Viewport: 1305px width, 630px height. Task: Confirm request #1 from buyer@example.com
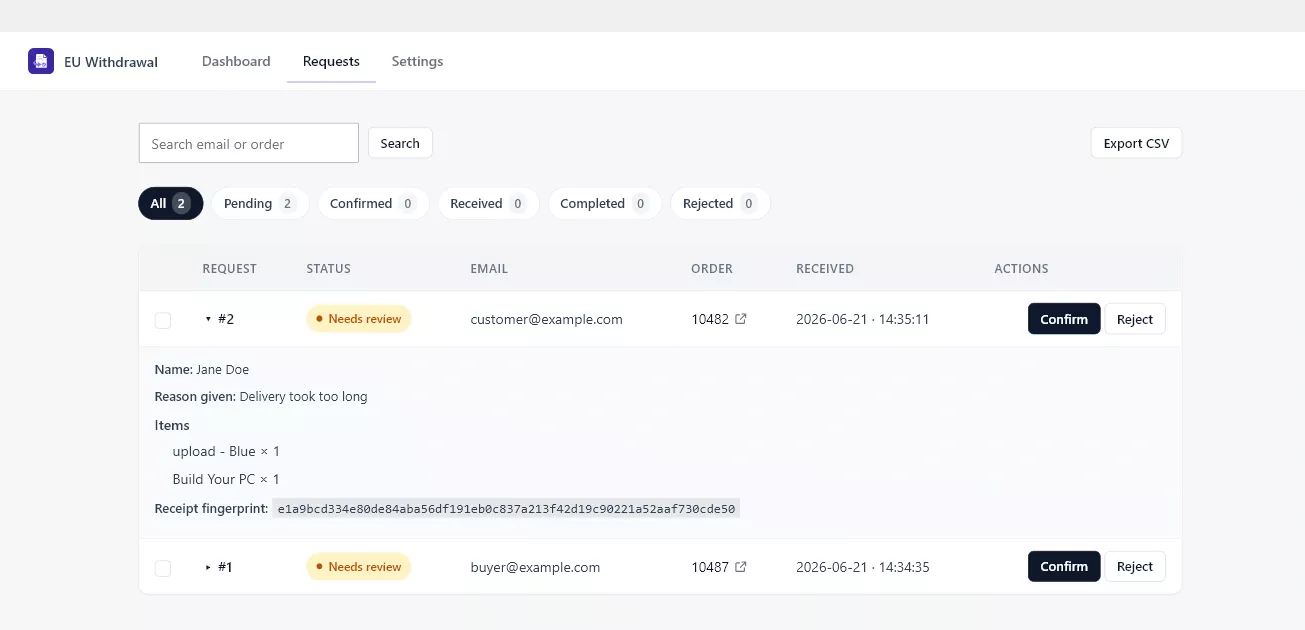pyautogui.click(x=1064, y=566)
